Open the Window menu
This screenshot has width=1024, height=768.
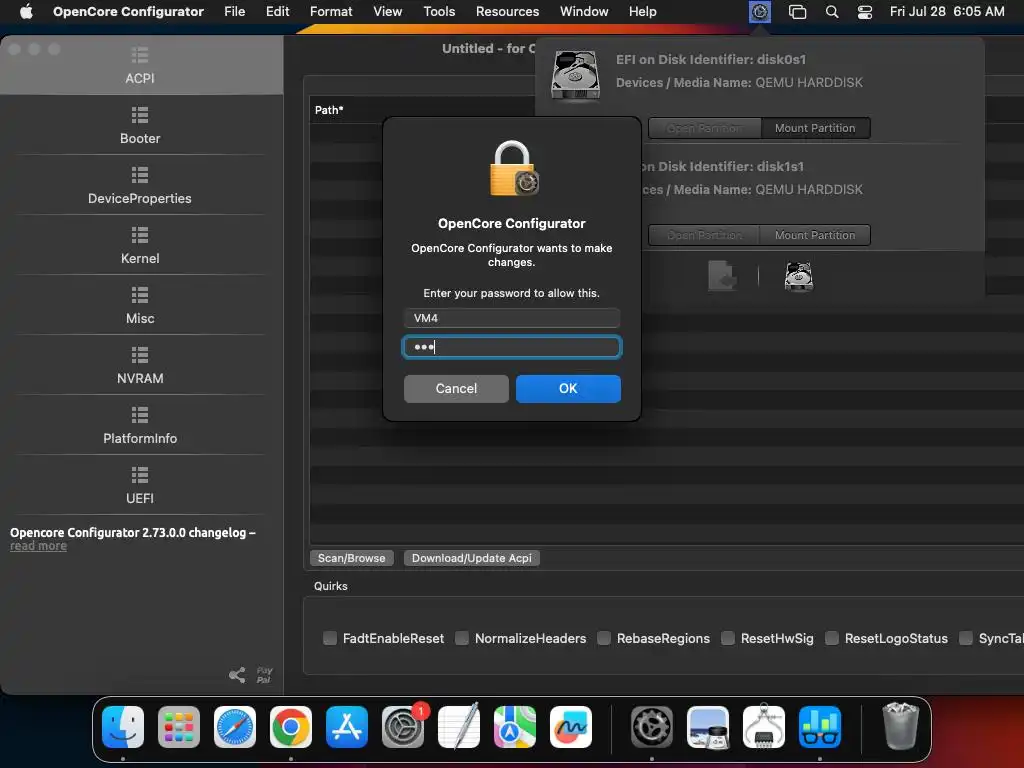click(584, 12)
